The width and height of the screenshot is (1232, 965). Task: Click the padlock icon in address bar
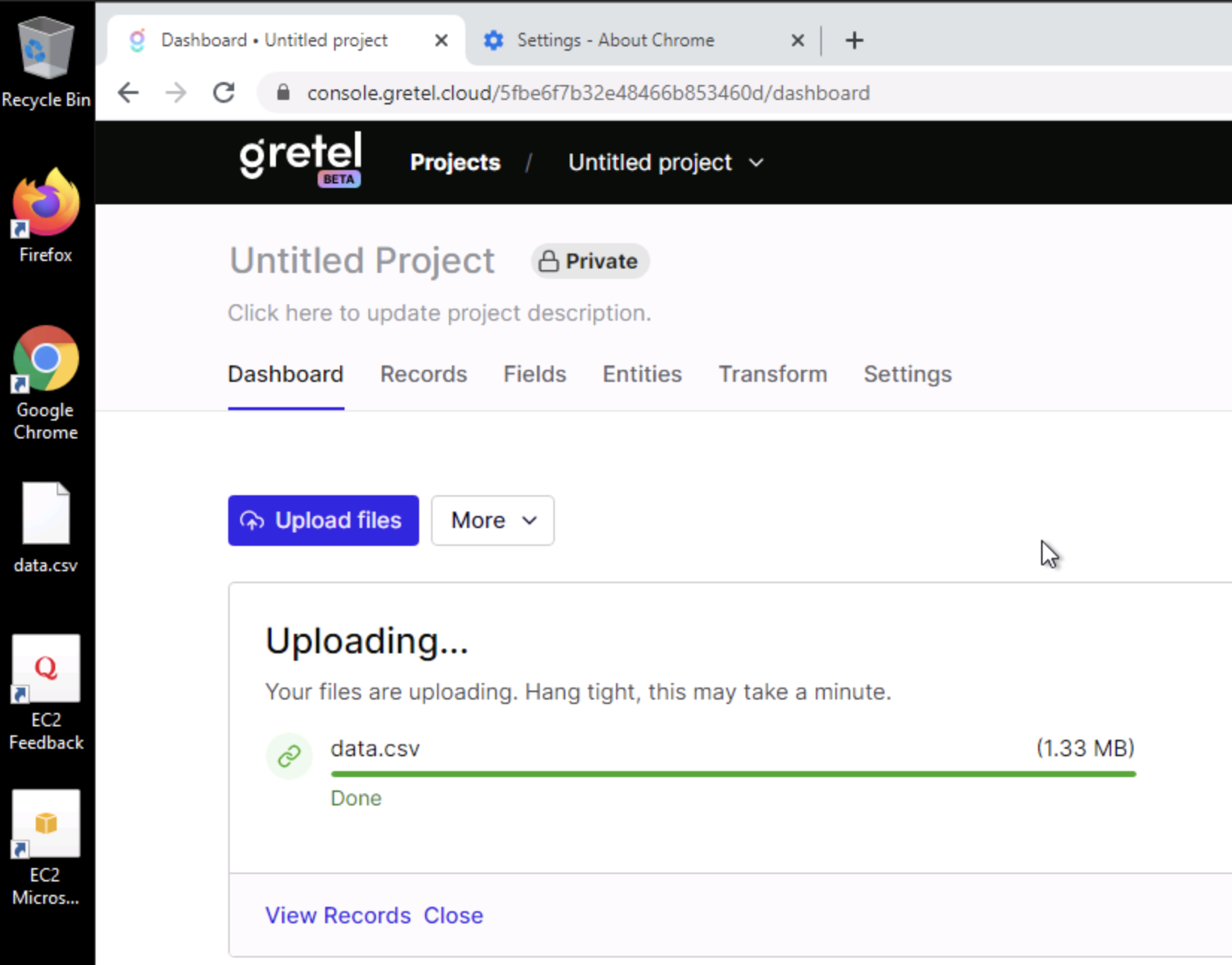pos(283,92)
